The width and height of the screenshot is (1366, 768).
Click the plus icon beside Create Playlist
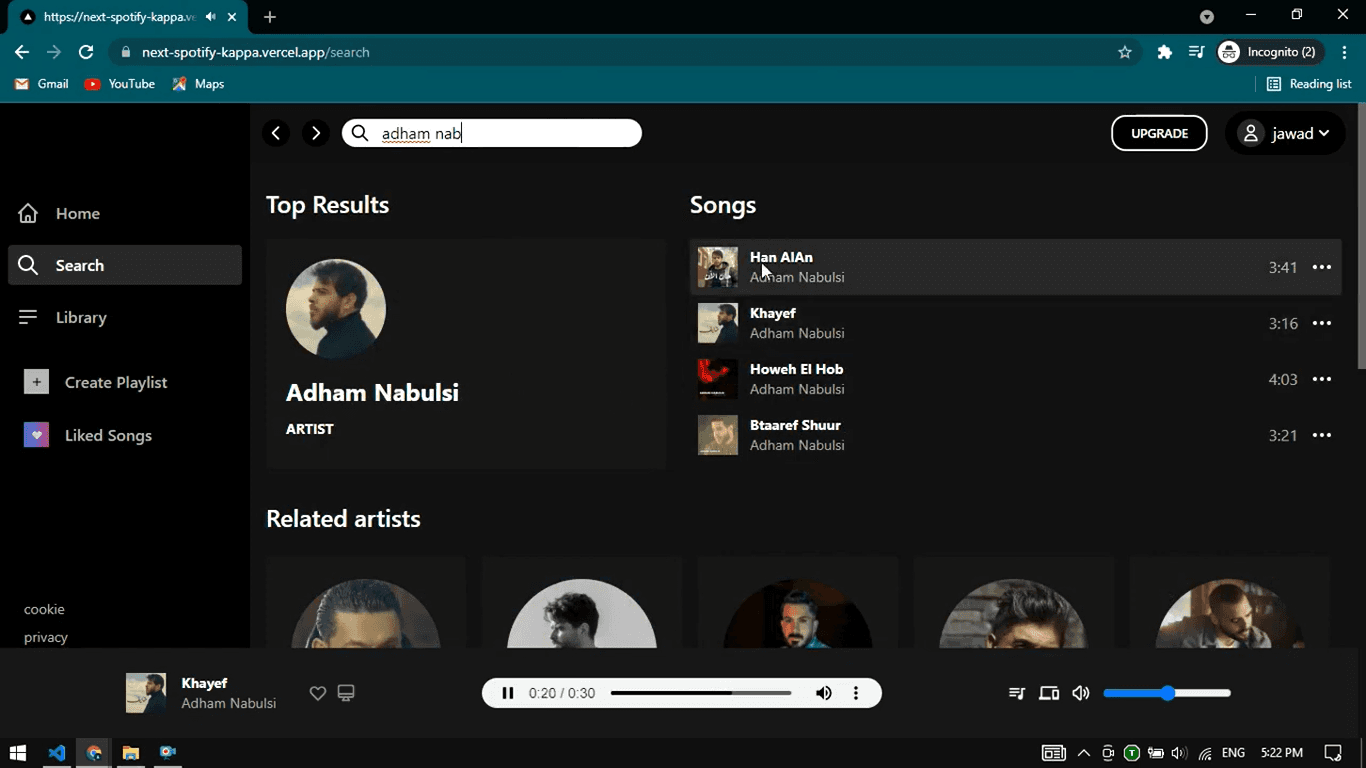click(x=36, y=382)
